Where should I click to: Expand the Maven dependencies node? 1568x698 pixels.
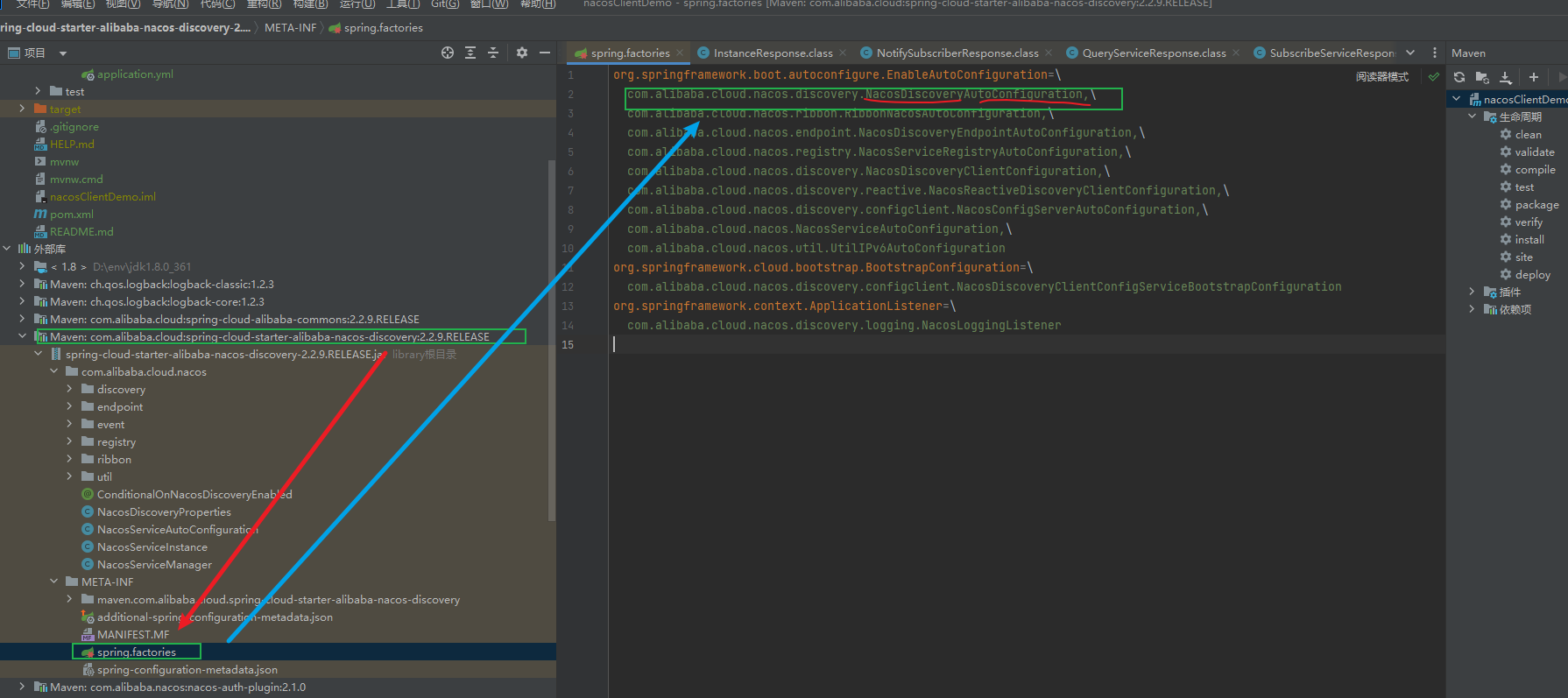(x=1472, y=309)
